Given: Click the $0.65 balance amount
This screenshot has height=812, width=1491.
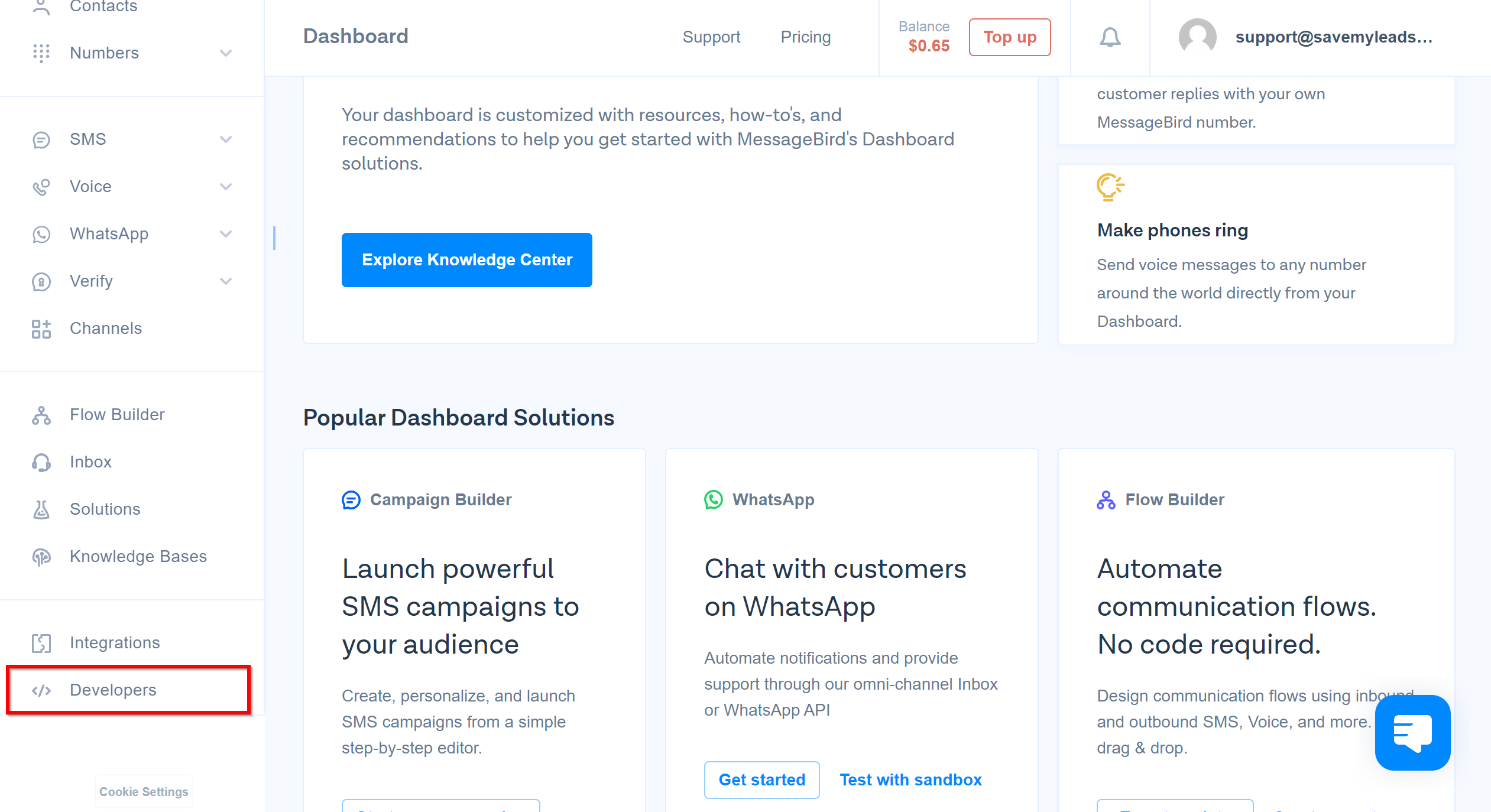Looking at the screenshot, I should [x=929, y=46].
